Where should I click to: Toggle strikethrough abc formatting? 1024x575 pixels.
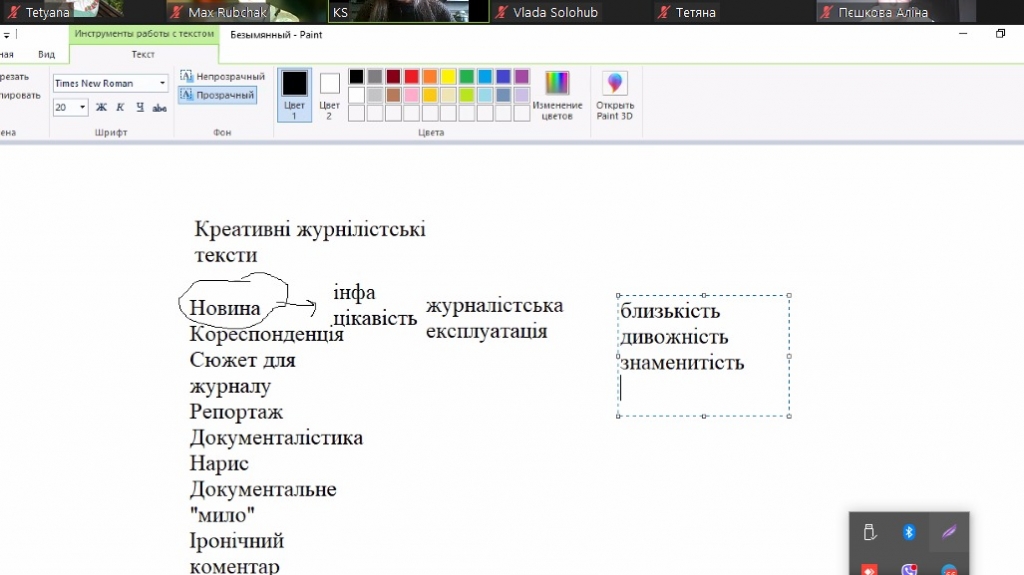tap(159, 107)
